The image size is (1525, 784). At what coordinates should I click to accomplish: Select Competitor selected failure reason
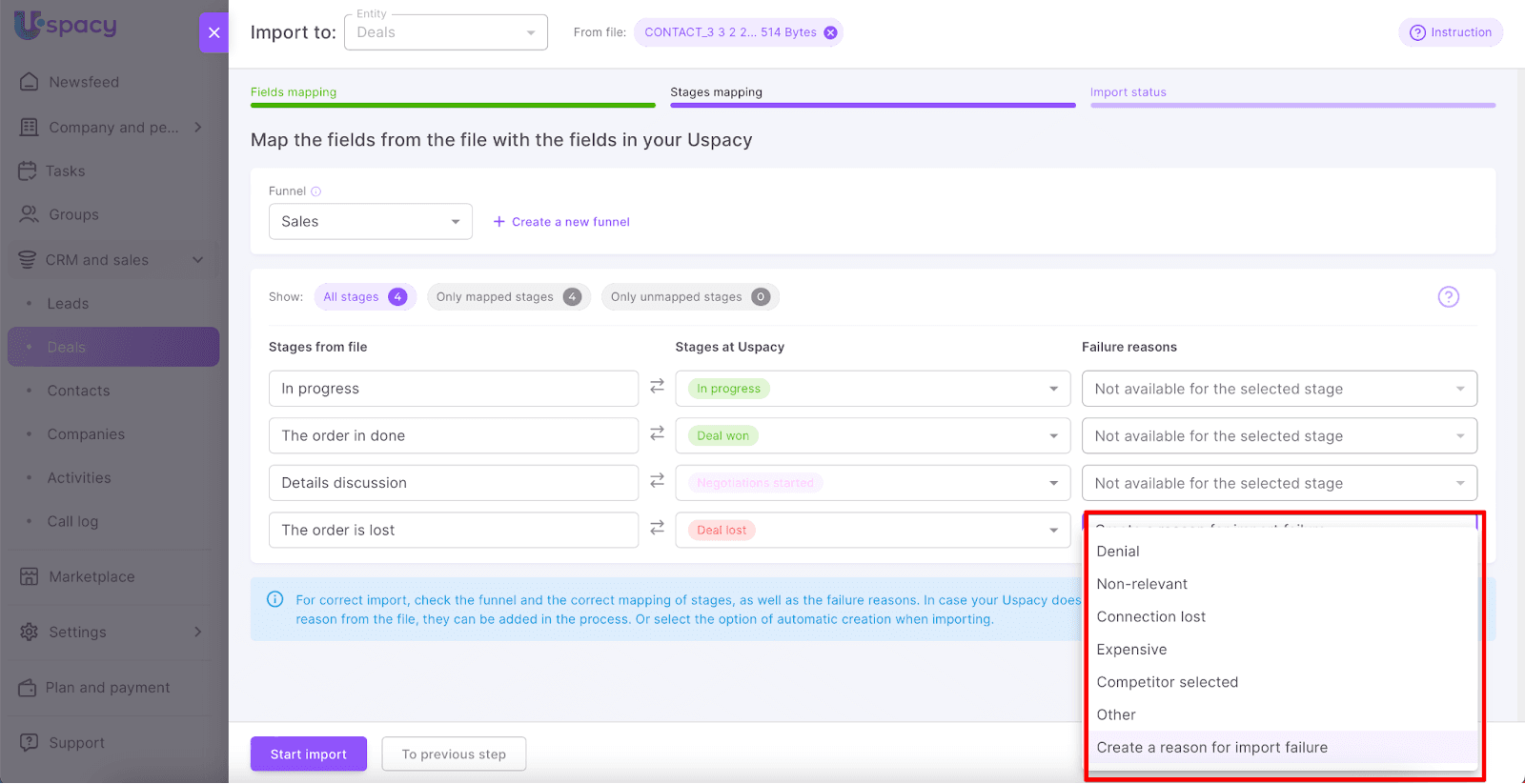(x=1167, y=682)
